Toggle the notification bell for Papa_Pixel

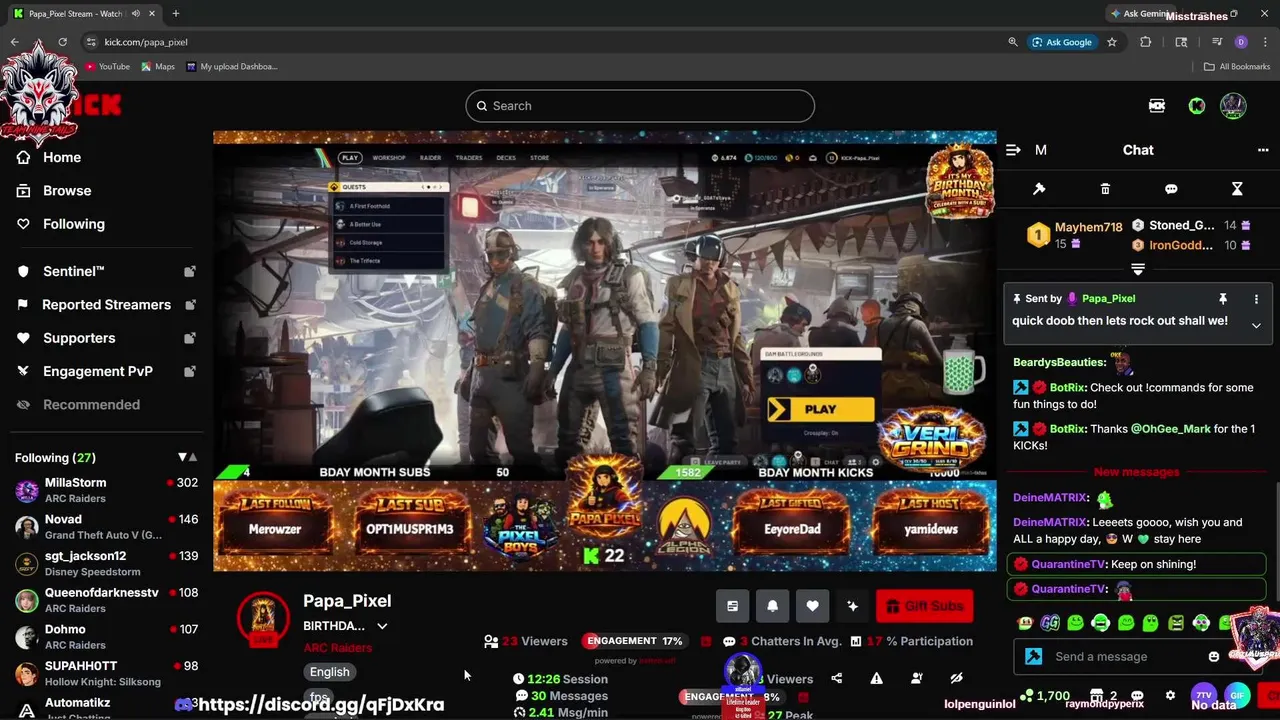click(x=772, y=606)
